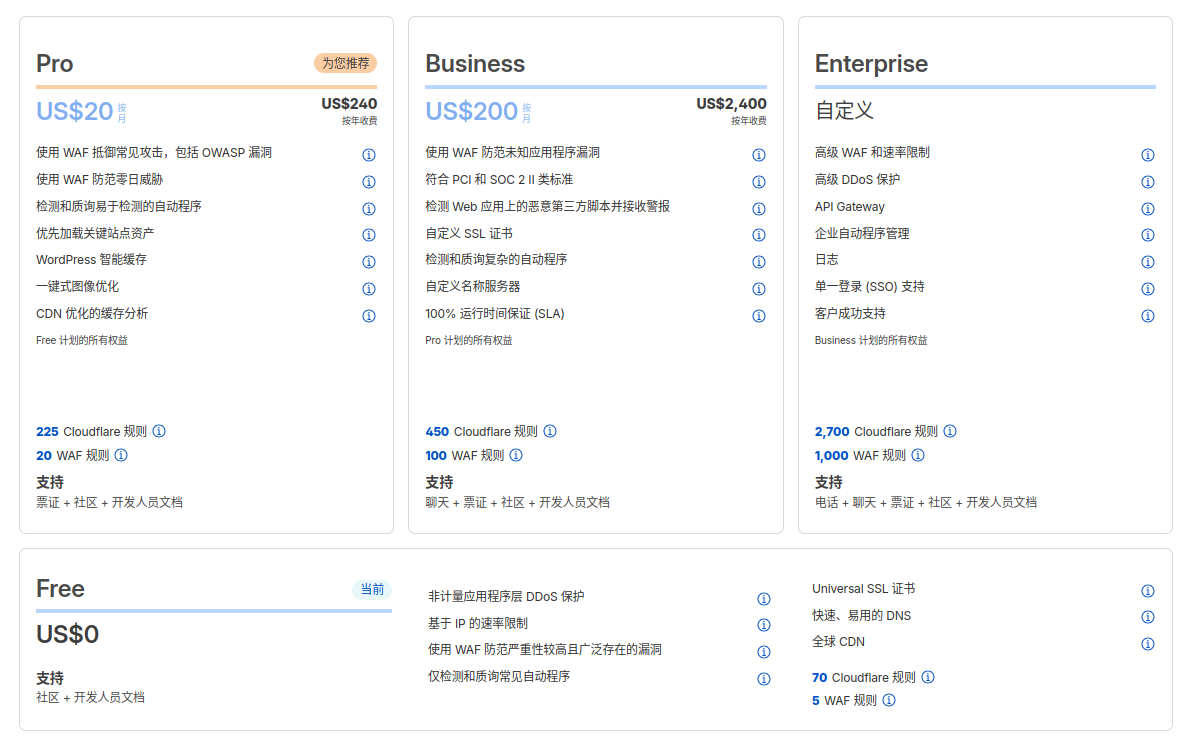Viewport: 1196px width, 748px height.
Task: Select the Enterprise plan title
Action: [871, 64]
